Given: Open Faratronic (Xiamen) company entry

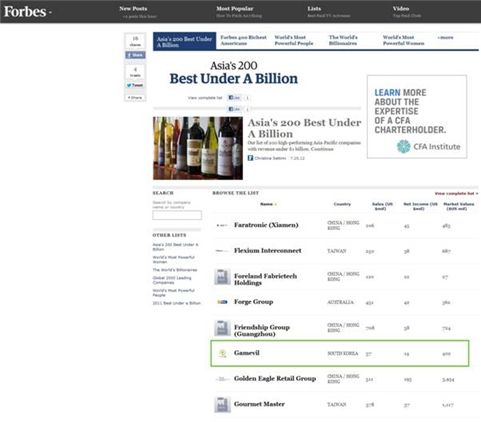Looking at the screenshot, I should [266, 225].
